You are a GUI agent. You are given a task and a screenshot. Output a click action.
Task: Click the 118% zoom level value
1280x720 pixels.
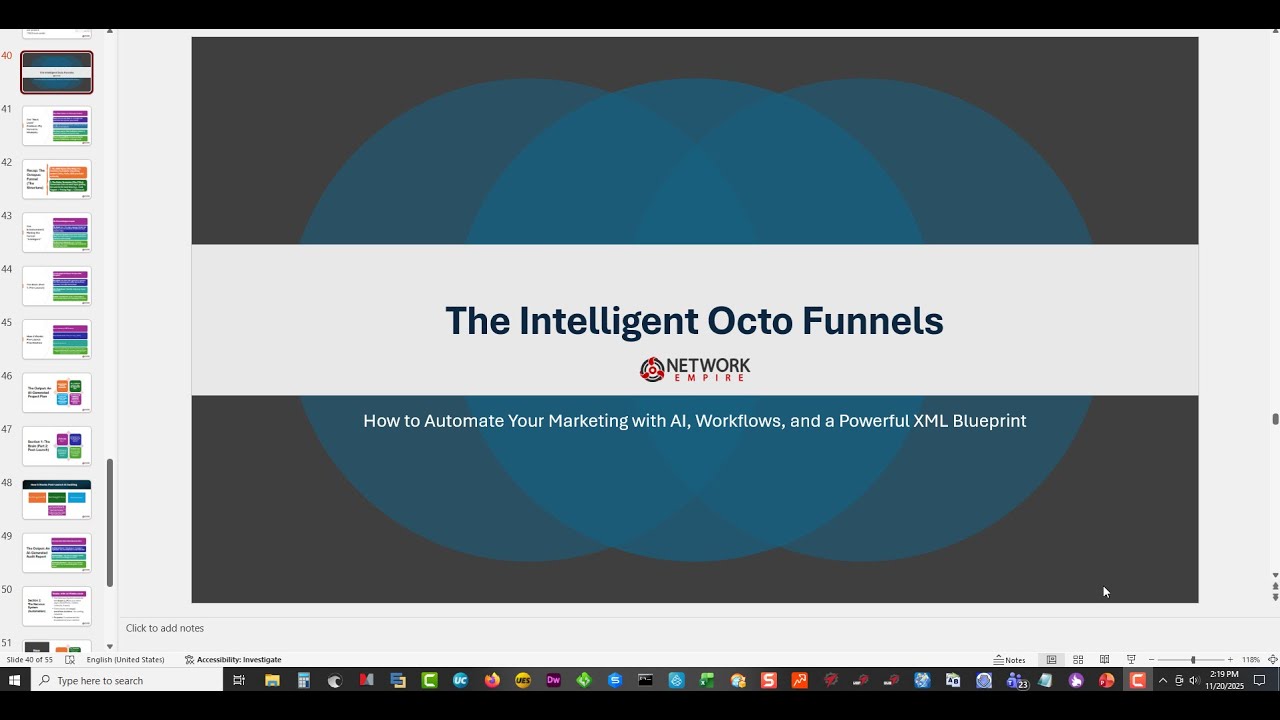(x=1251, y=660)
